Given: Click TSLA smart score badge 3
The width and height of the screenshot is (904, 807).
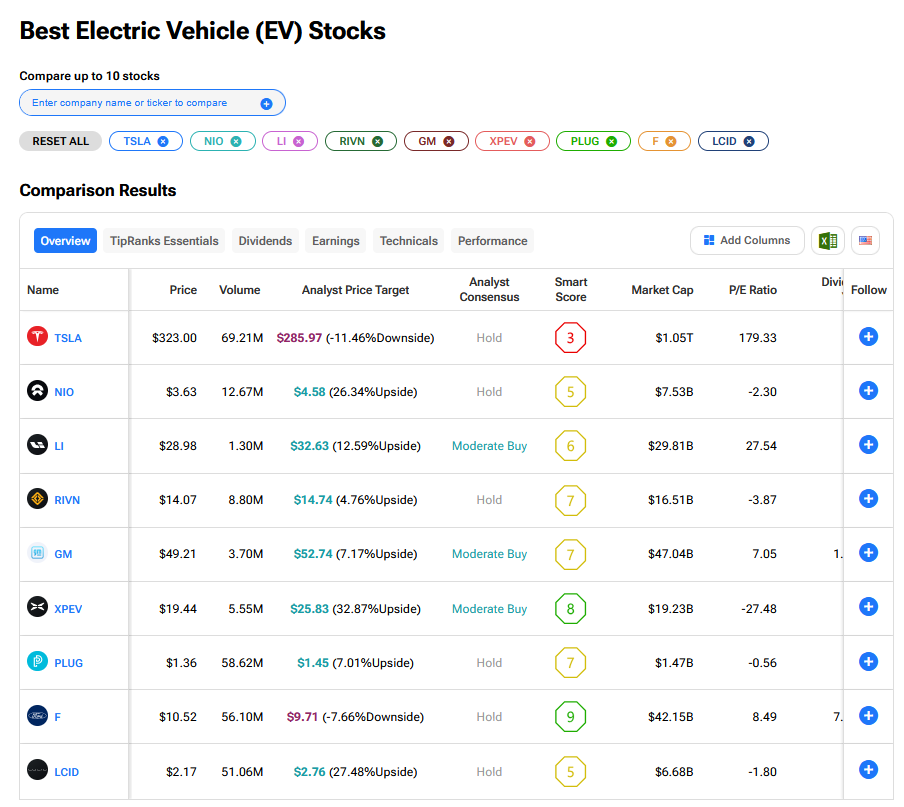Looking at the screenshot, I should [x=570, y=338].
